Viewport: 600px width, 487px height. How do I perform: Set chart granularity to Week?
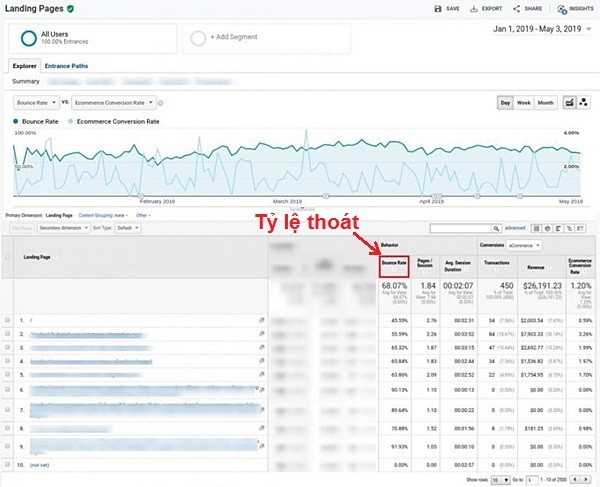tap(523, 103)
